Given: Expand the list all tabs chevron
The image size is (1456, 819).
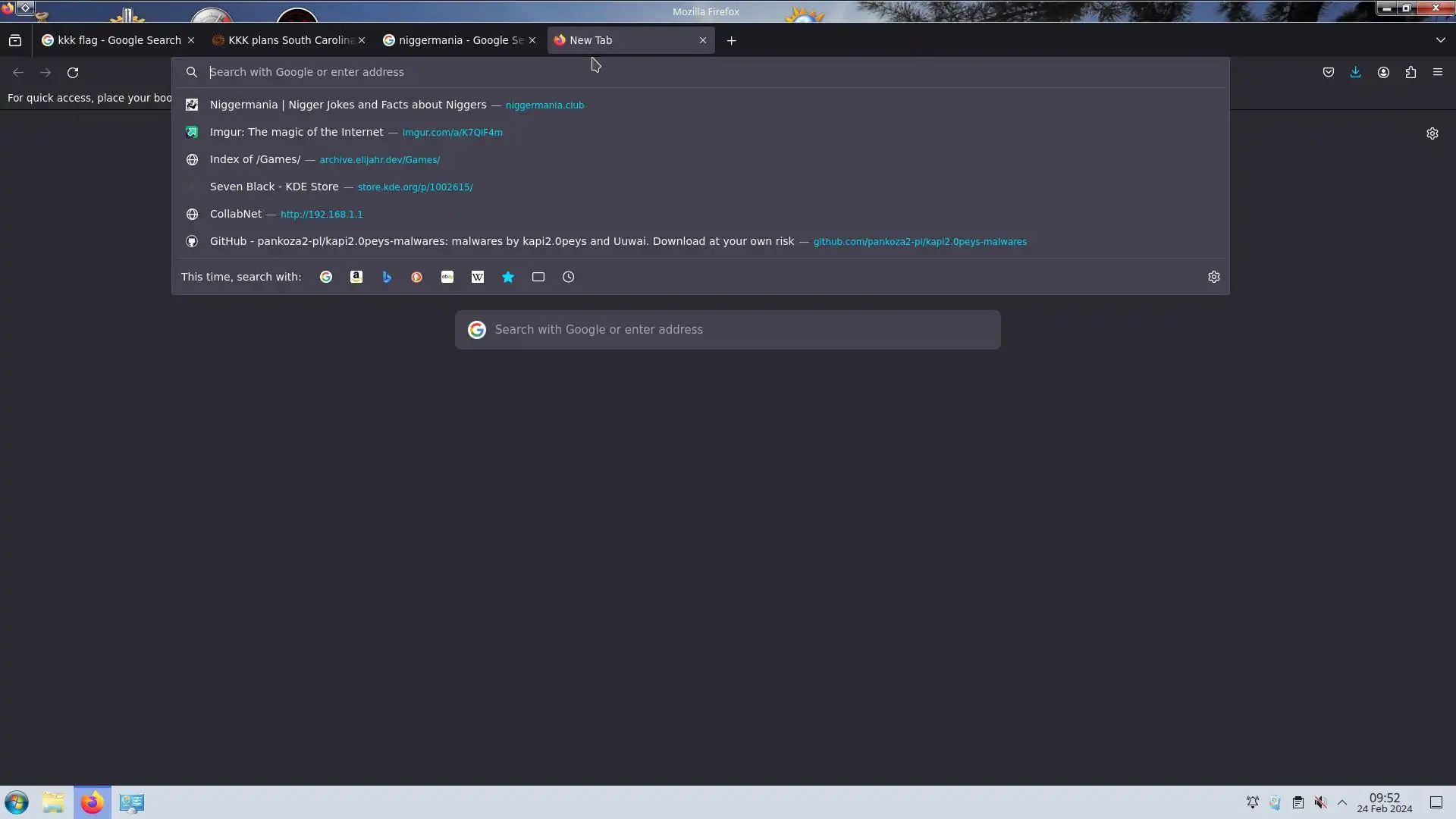Looking at the screenshot, I should click(x=1440, y=40).
